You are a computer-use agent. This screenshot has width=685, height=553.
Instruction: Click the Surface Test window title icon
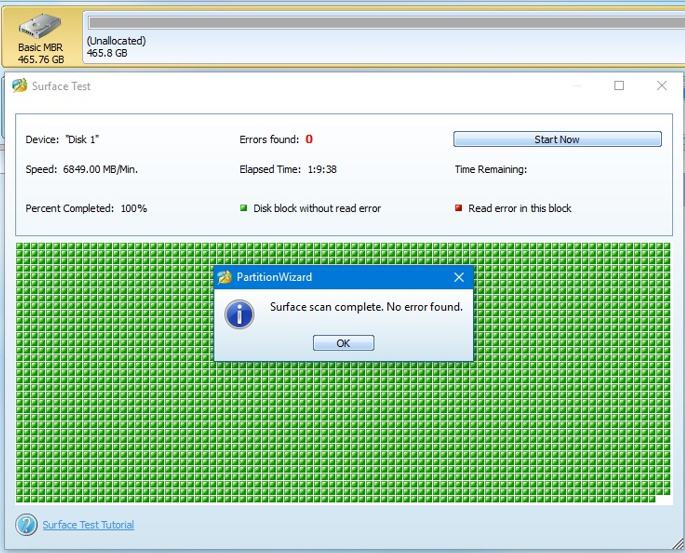tap(20, 86)
